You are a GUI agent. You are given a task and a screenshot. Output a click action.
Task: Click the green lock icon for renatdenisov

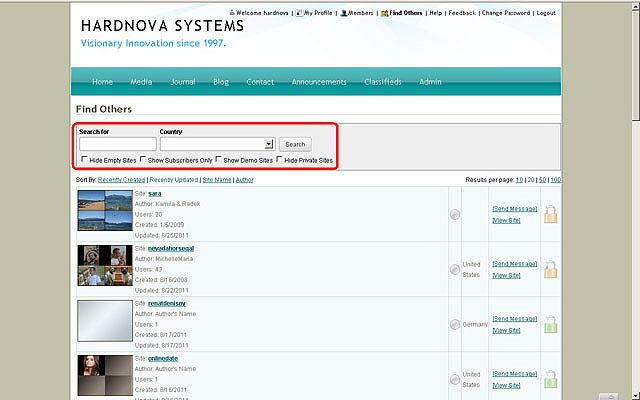click(x=550, y=324)
